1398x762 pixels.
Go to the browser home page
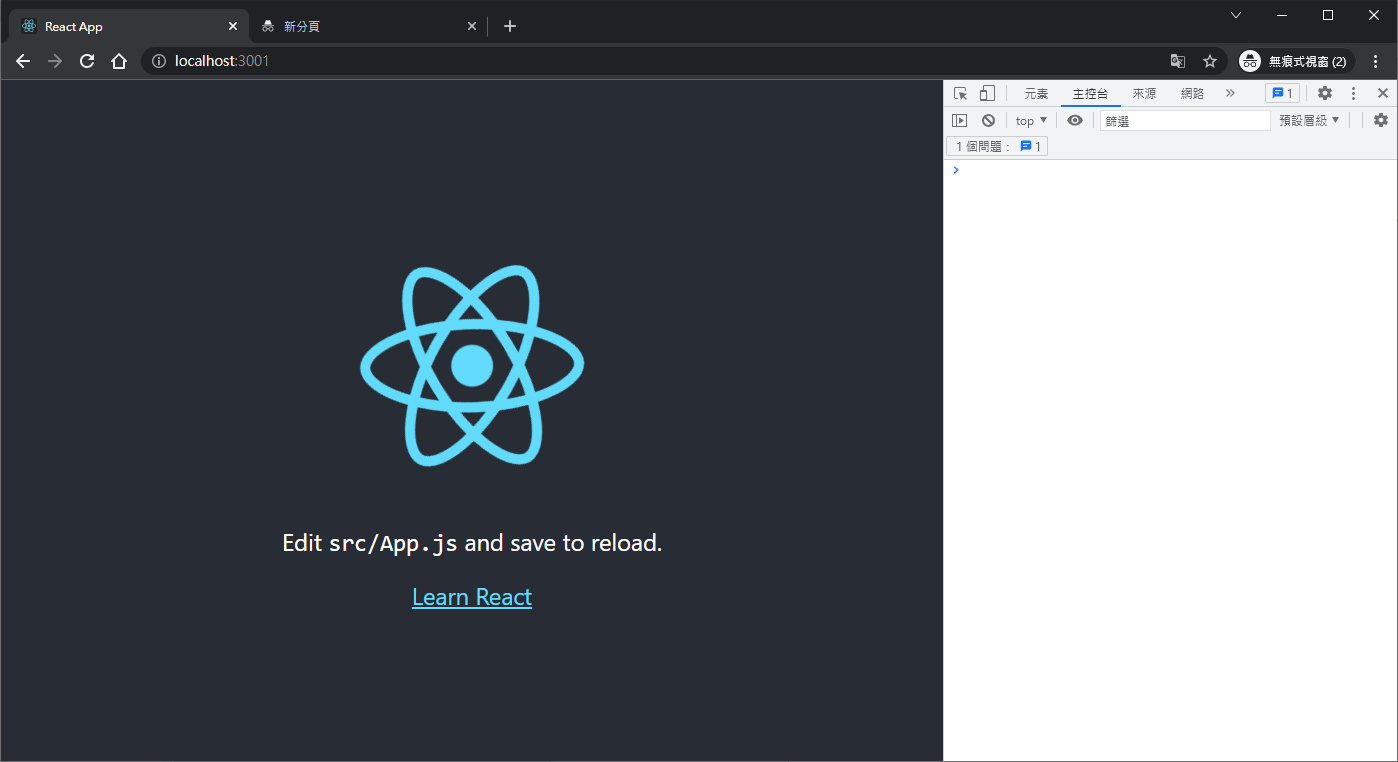119,61
